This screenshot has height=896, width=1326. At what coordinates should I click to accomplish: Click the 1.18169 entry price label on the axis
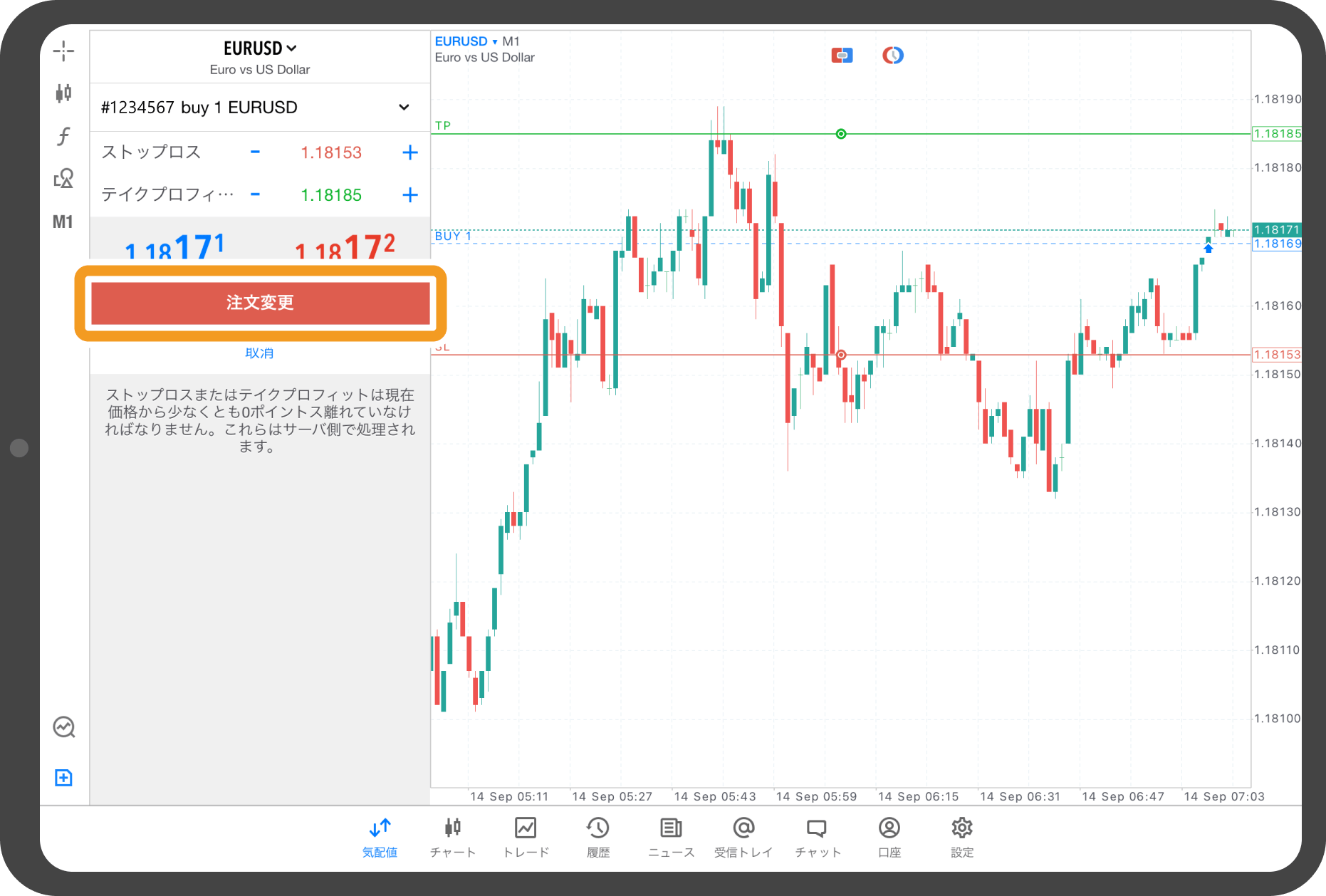tap(1277, 244)
